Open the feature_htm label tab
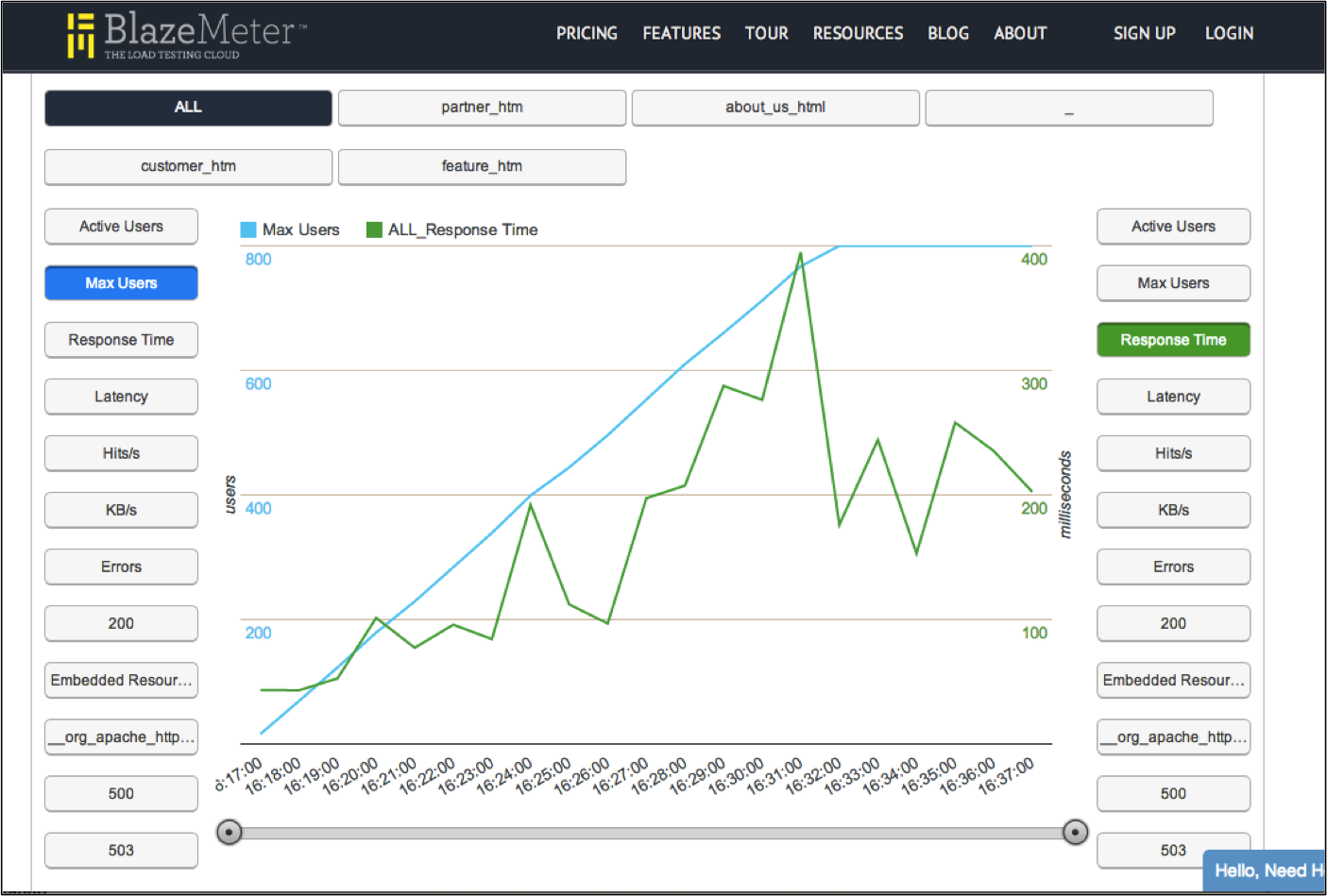Image resolution: width=1327 pixels, height=896 pixels. click(x=482, y=166)
